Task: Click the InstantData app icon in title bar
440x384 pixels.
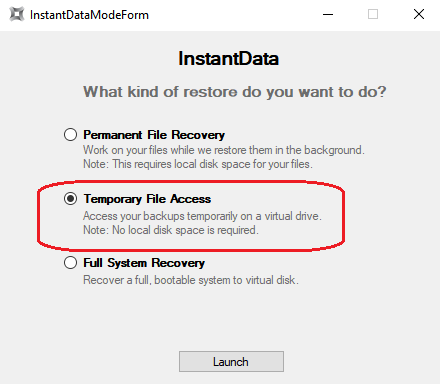Action: 17,14
